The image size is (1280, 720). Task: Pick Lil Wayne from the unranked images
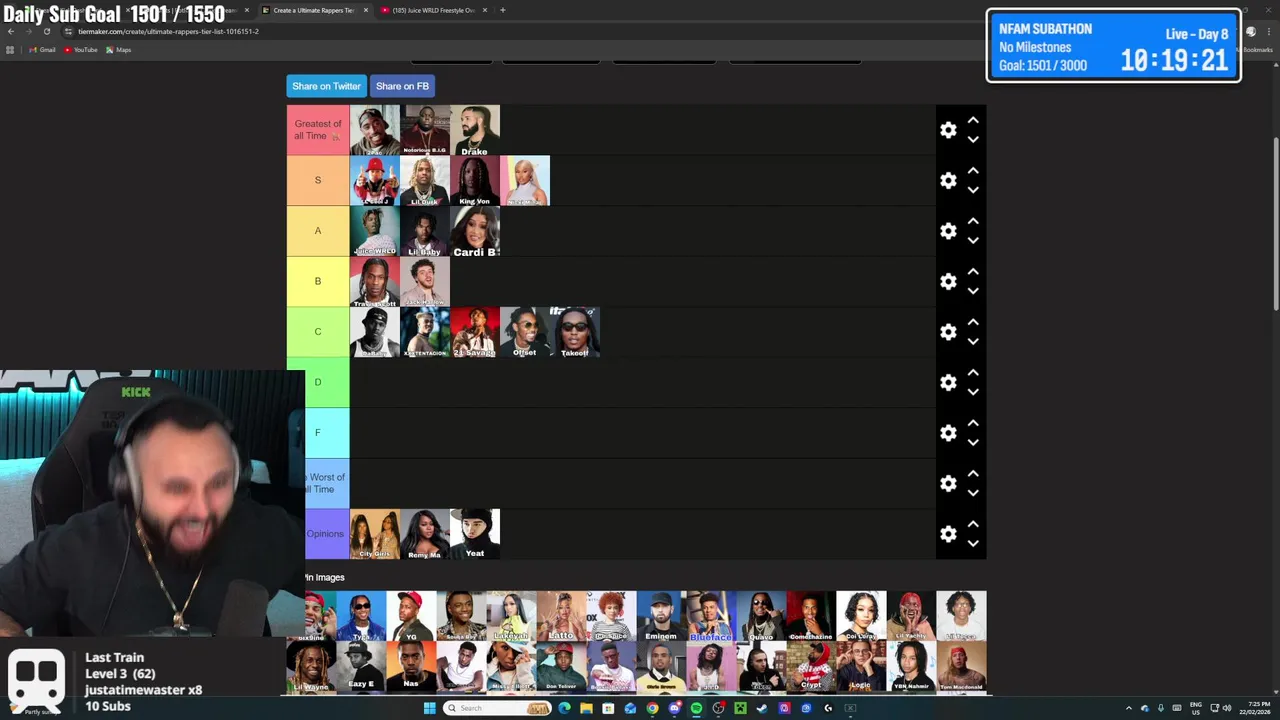point(311,666)
